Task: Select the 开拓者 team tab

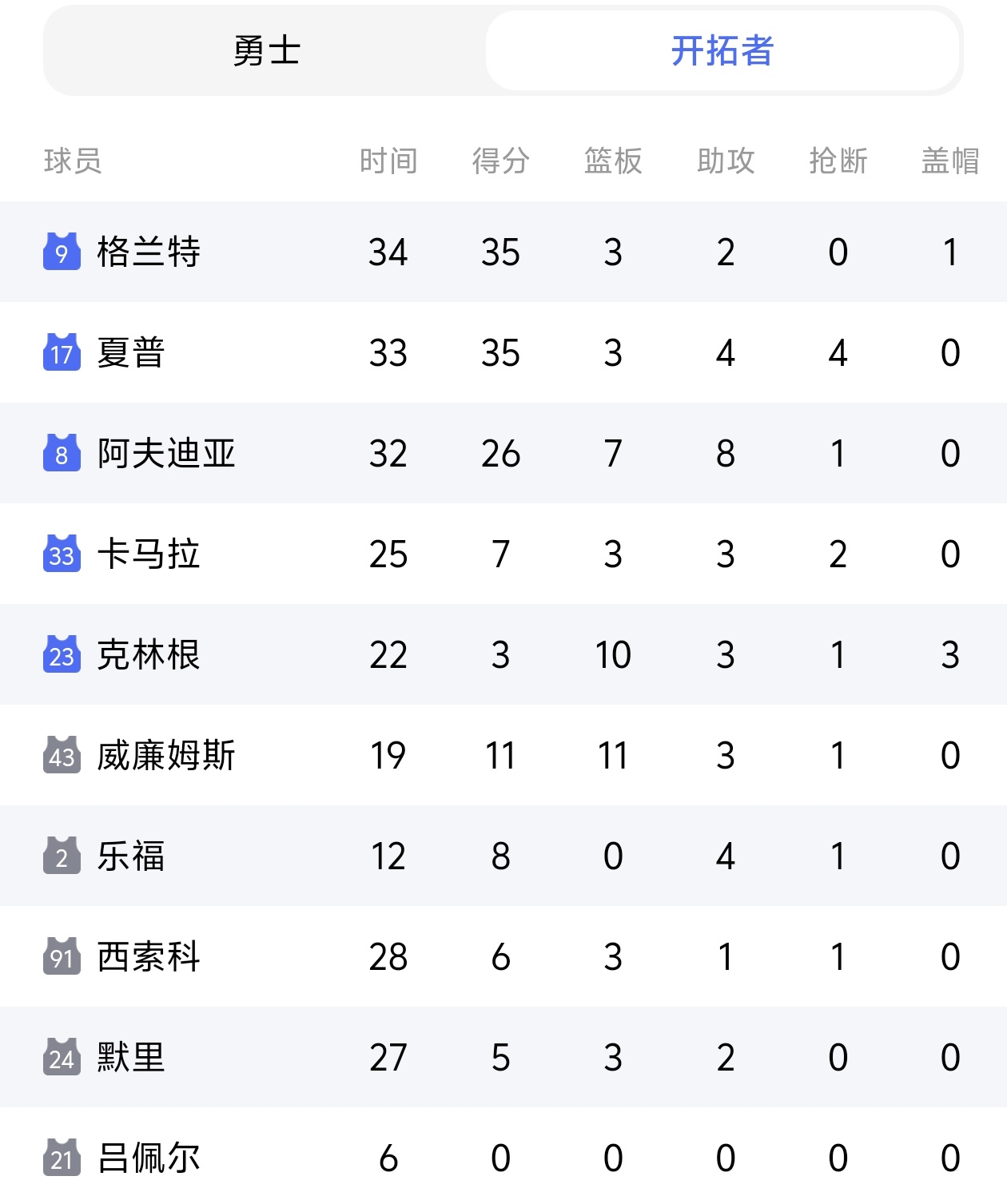Action: pos(722,51)
